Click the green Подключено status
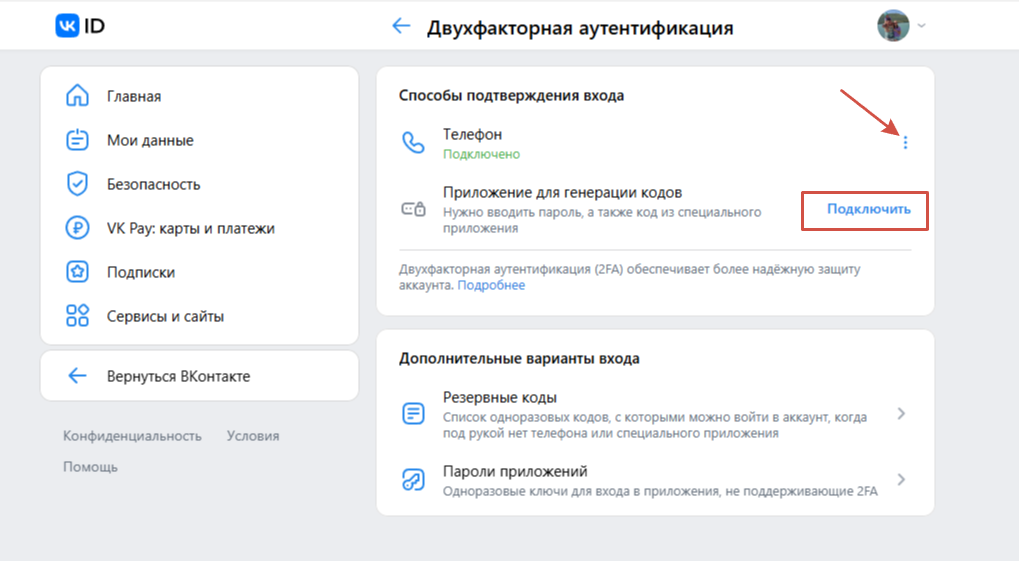The image size is (1019, 561). [x=482, y=154]
